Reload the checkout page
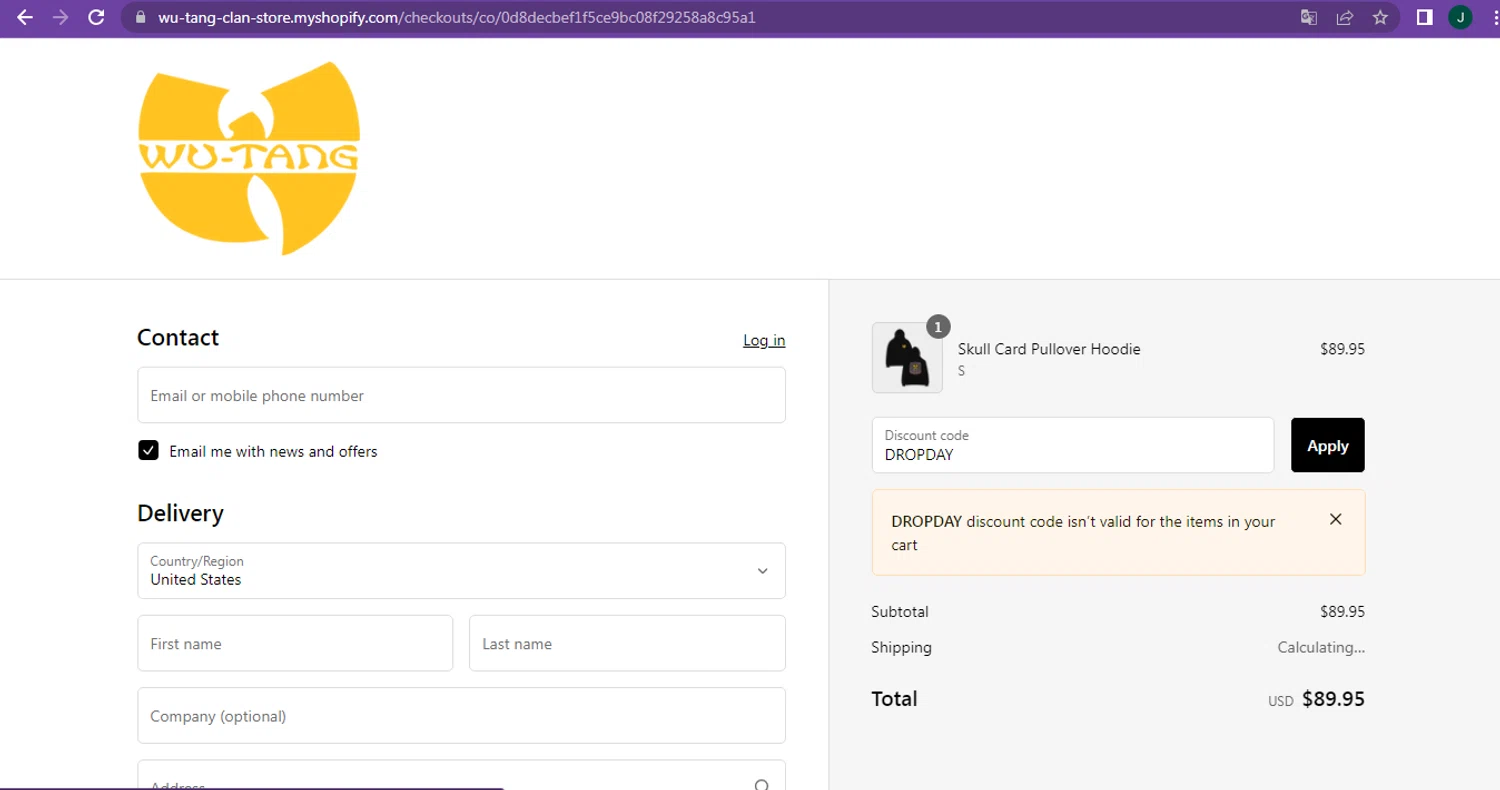Image resolution: width=1500 pixels, height=790 pixels. tap(96, 17)
